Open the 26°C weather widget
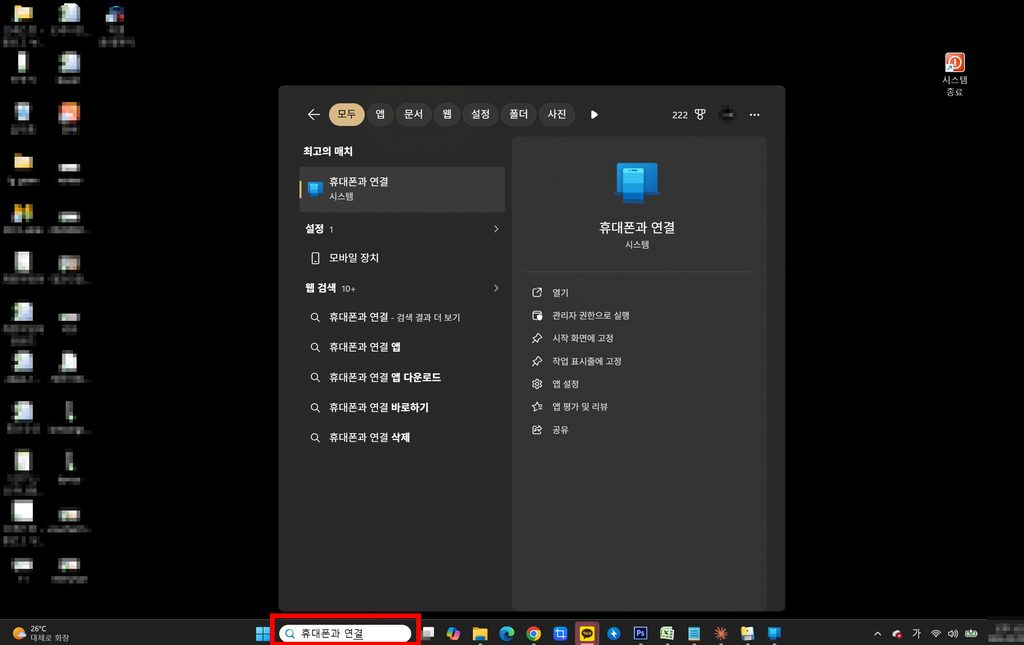1024x645 pixels. point(41,633)
